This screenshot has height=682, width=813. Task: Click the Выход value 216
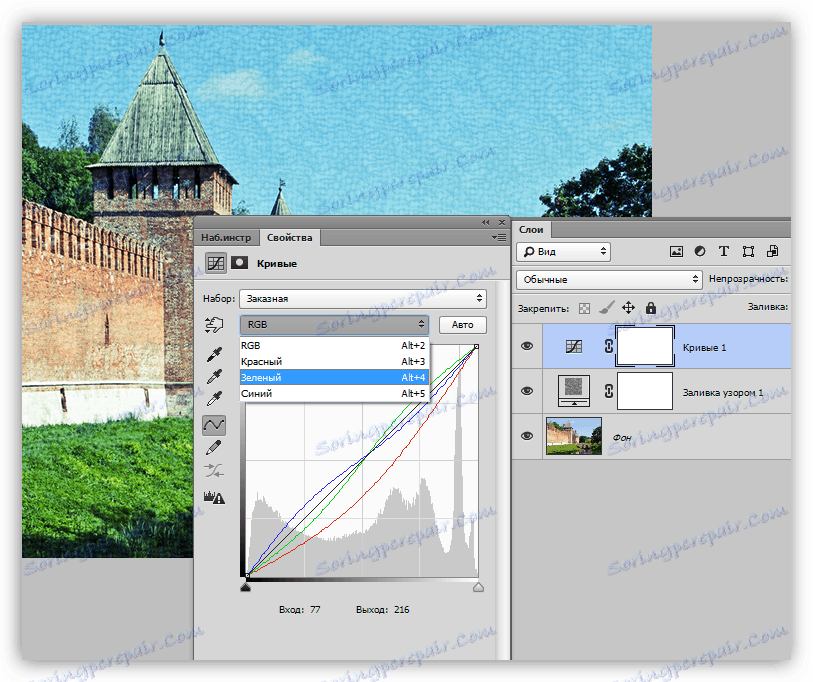401,610
